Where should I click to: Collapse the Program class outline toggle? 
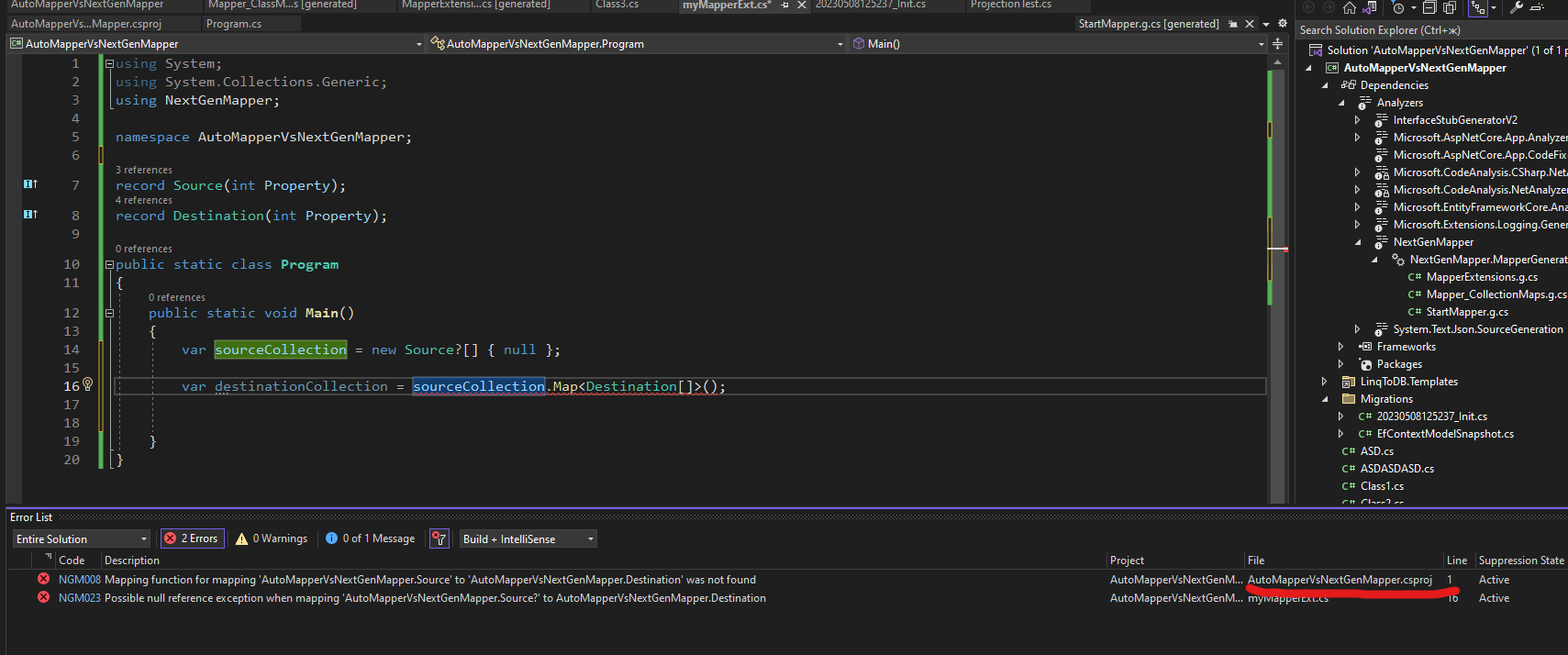(109, 264)
